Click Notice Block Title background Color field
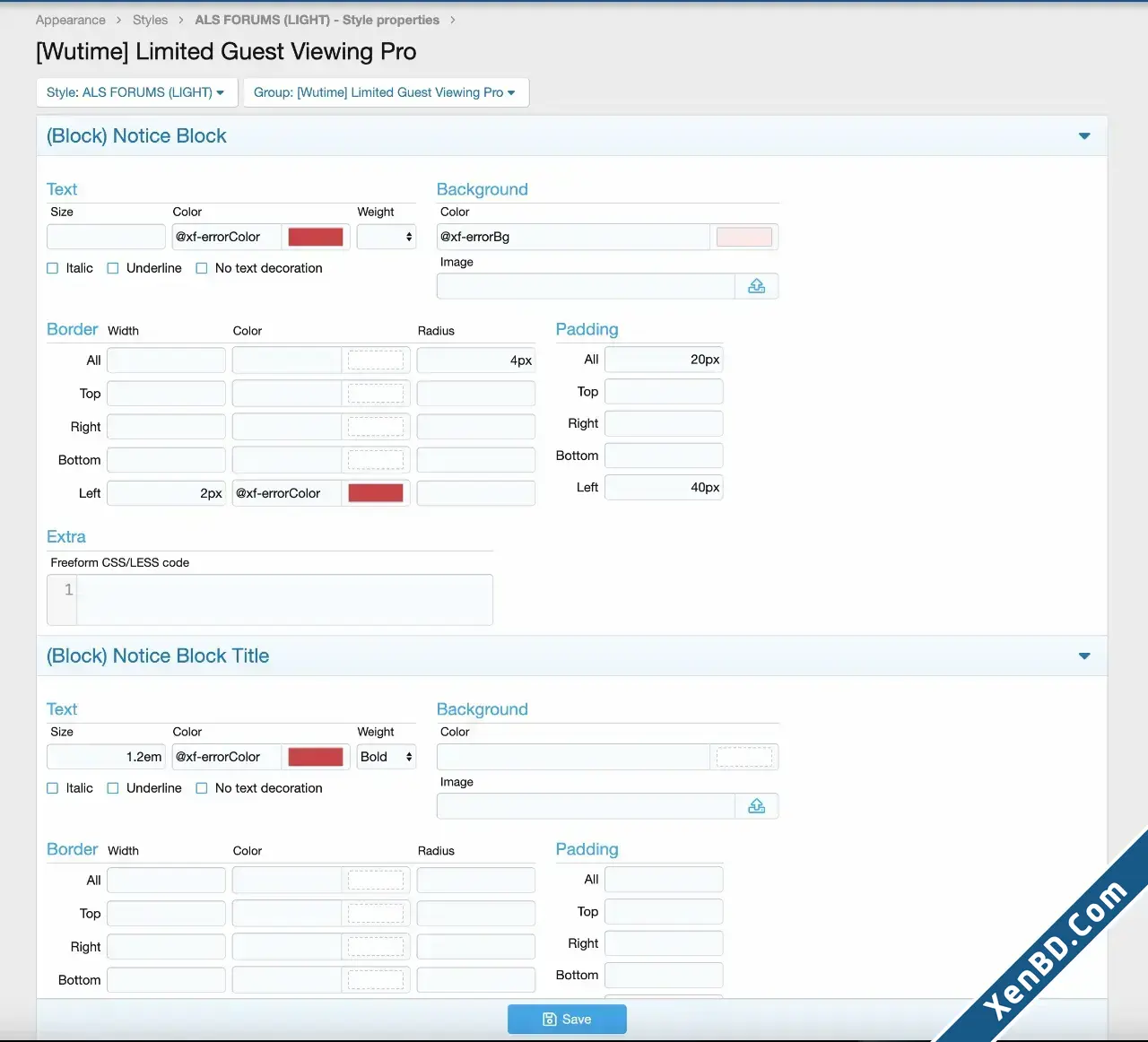Viewport: 1148px width, 1042px height. pyautogui.click(x=573, y=757)
